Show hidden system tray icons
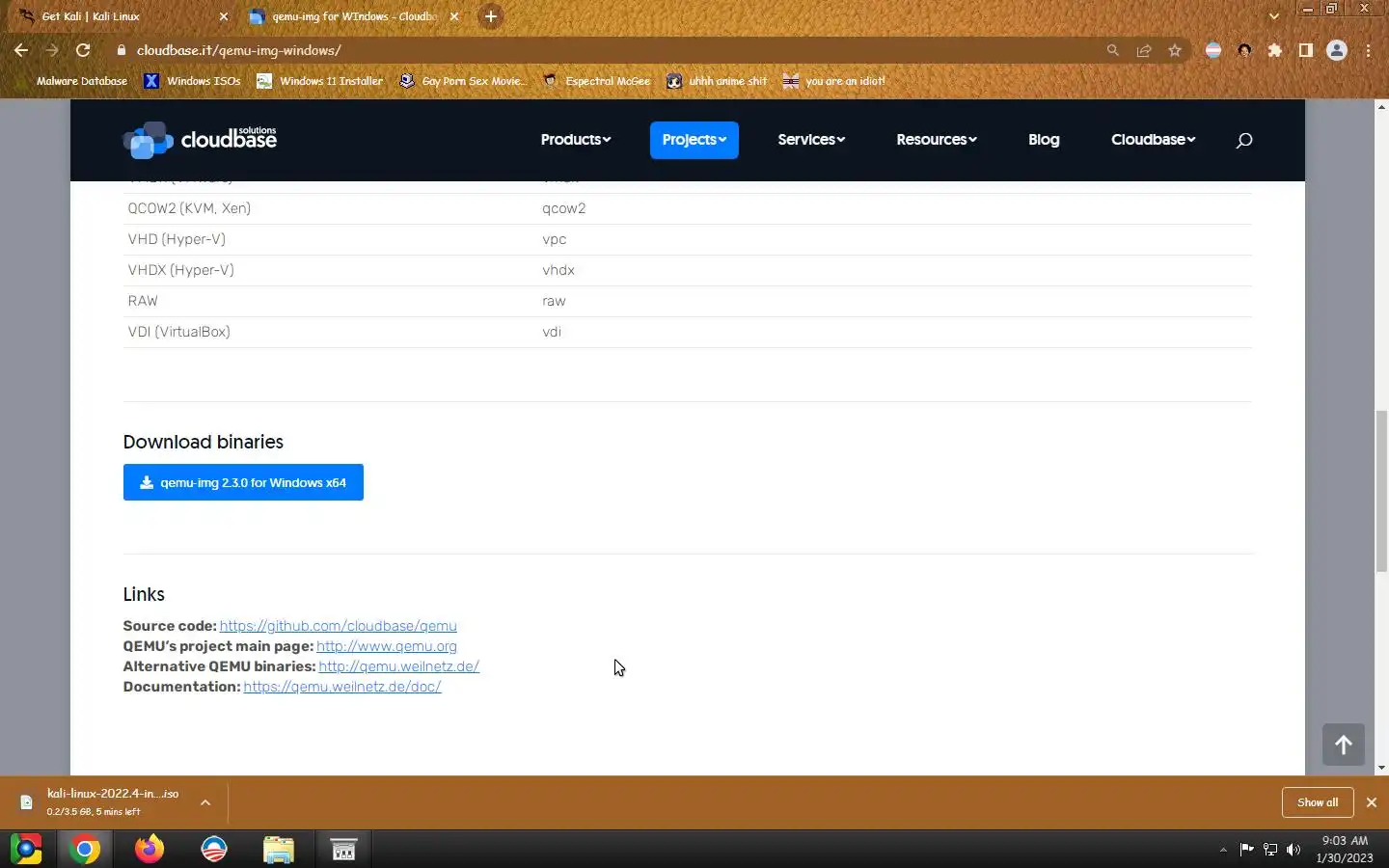The height and width of the screenshot is (868, 1389). 1223,850
